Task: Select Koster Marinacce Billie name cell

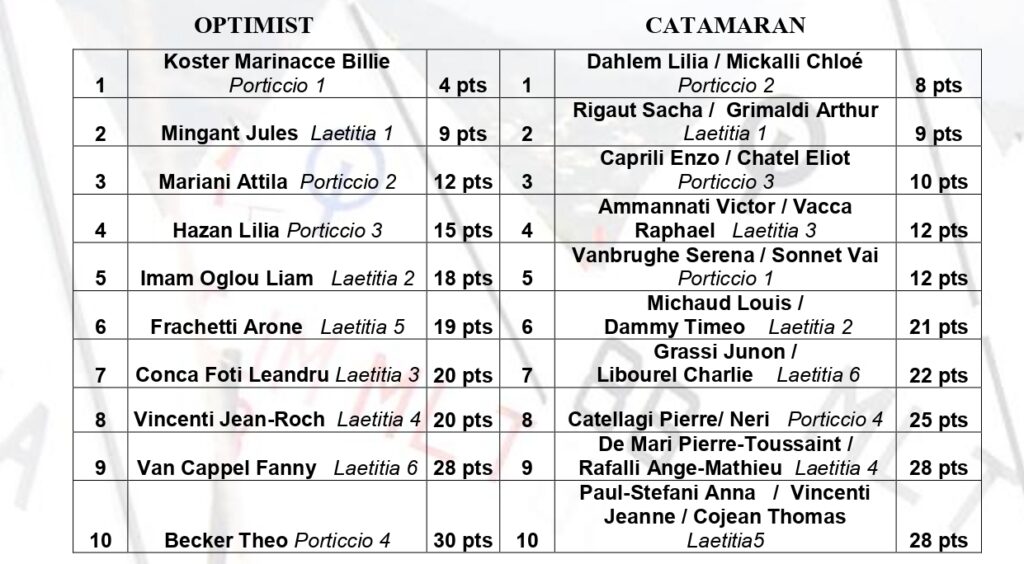Action: (277, 74)
